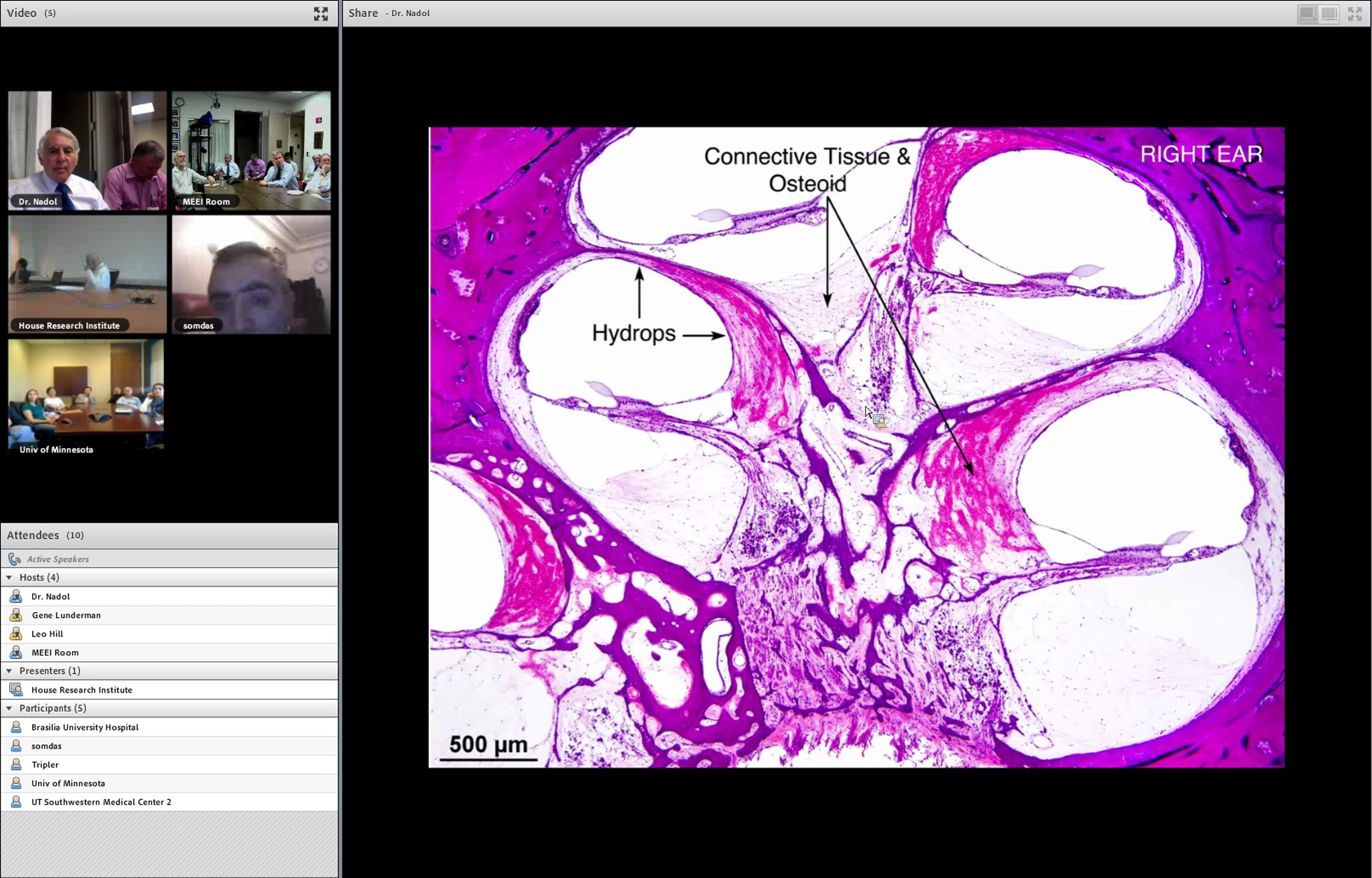Select 'House Research Institute' in Presenters list
The width and height of the screenshot is (1372, 878).
click(82, 690)
